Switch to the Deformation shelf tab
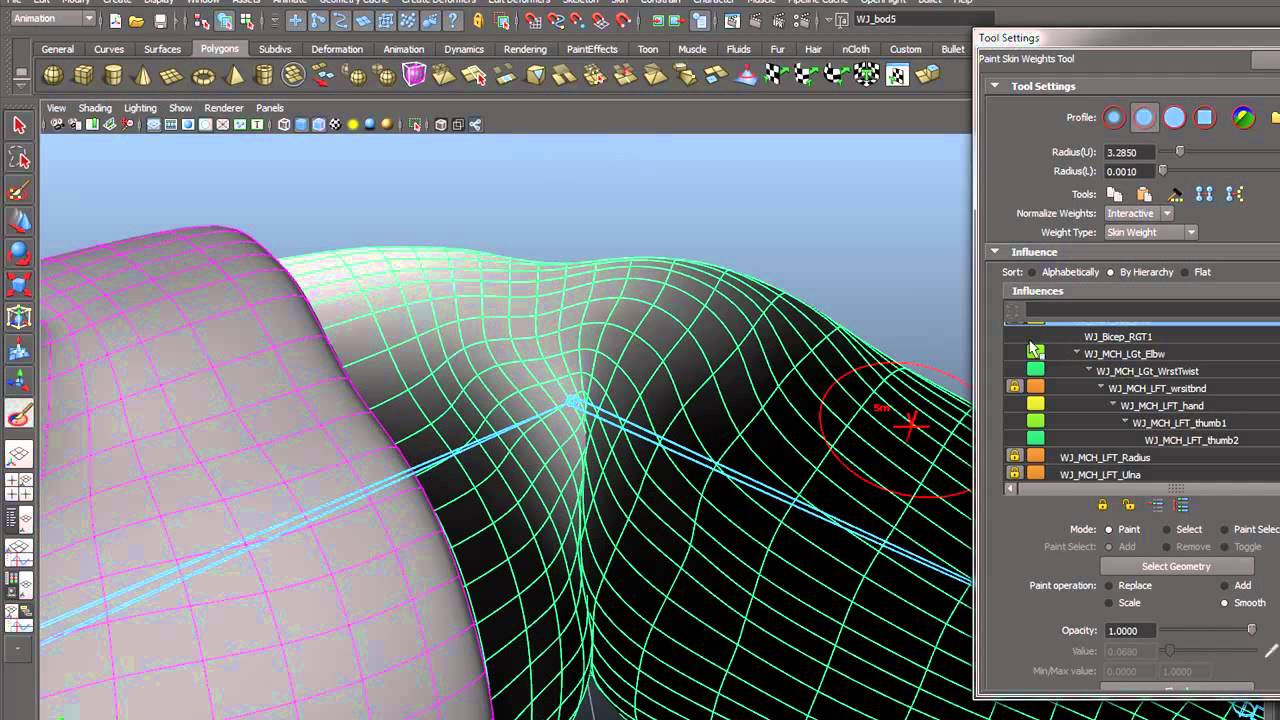 click(337, 49)
